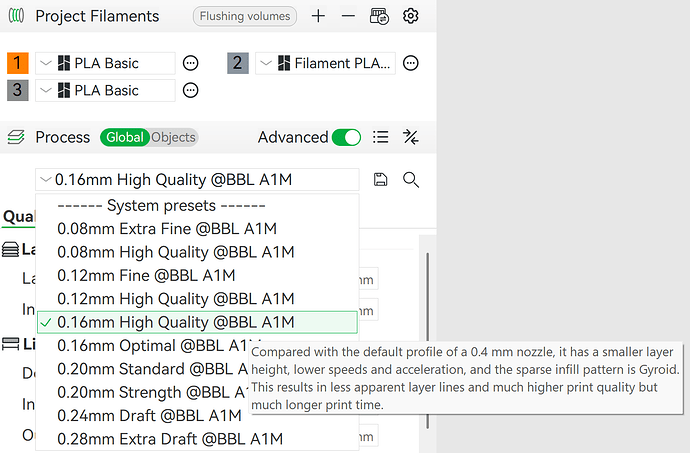Open the settings list view icon
This screenshot has width=690, height=453.
coord(380,137)
